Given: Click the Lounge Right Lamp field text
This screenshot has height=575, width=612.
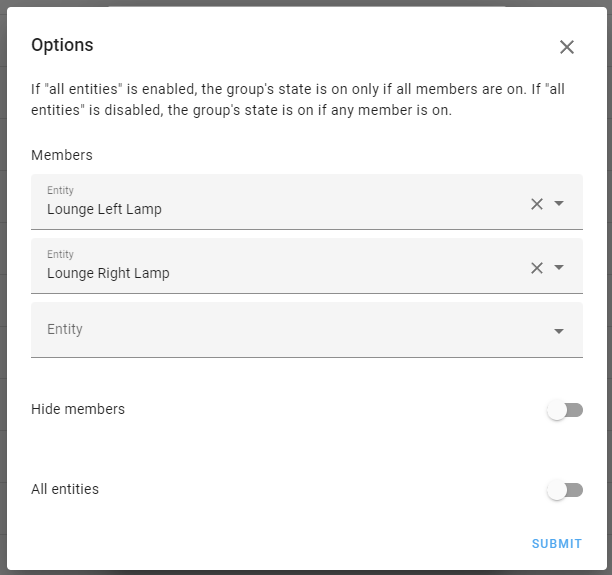Looking at the screenshot, I should 108,274.
